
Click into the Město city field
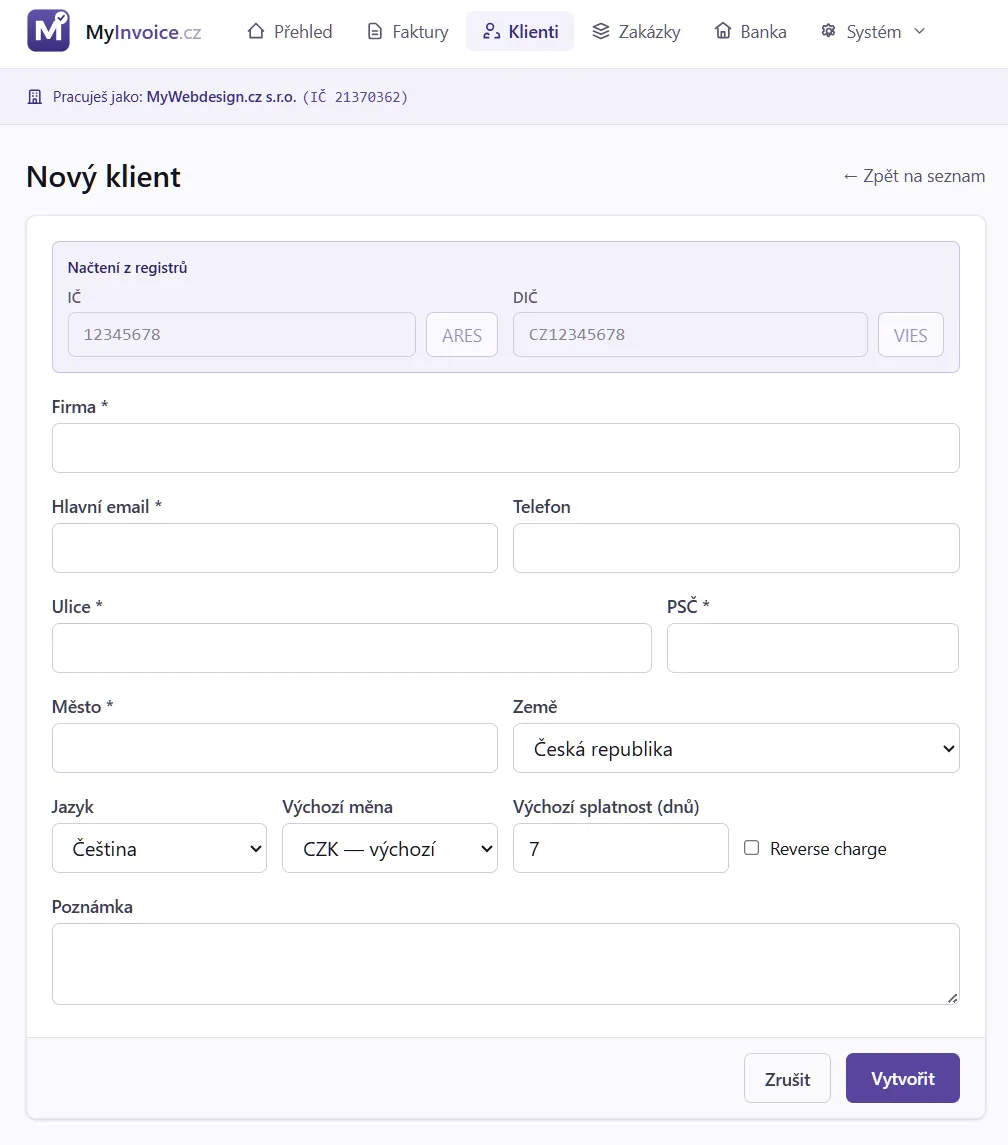(x=275, y=748)
